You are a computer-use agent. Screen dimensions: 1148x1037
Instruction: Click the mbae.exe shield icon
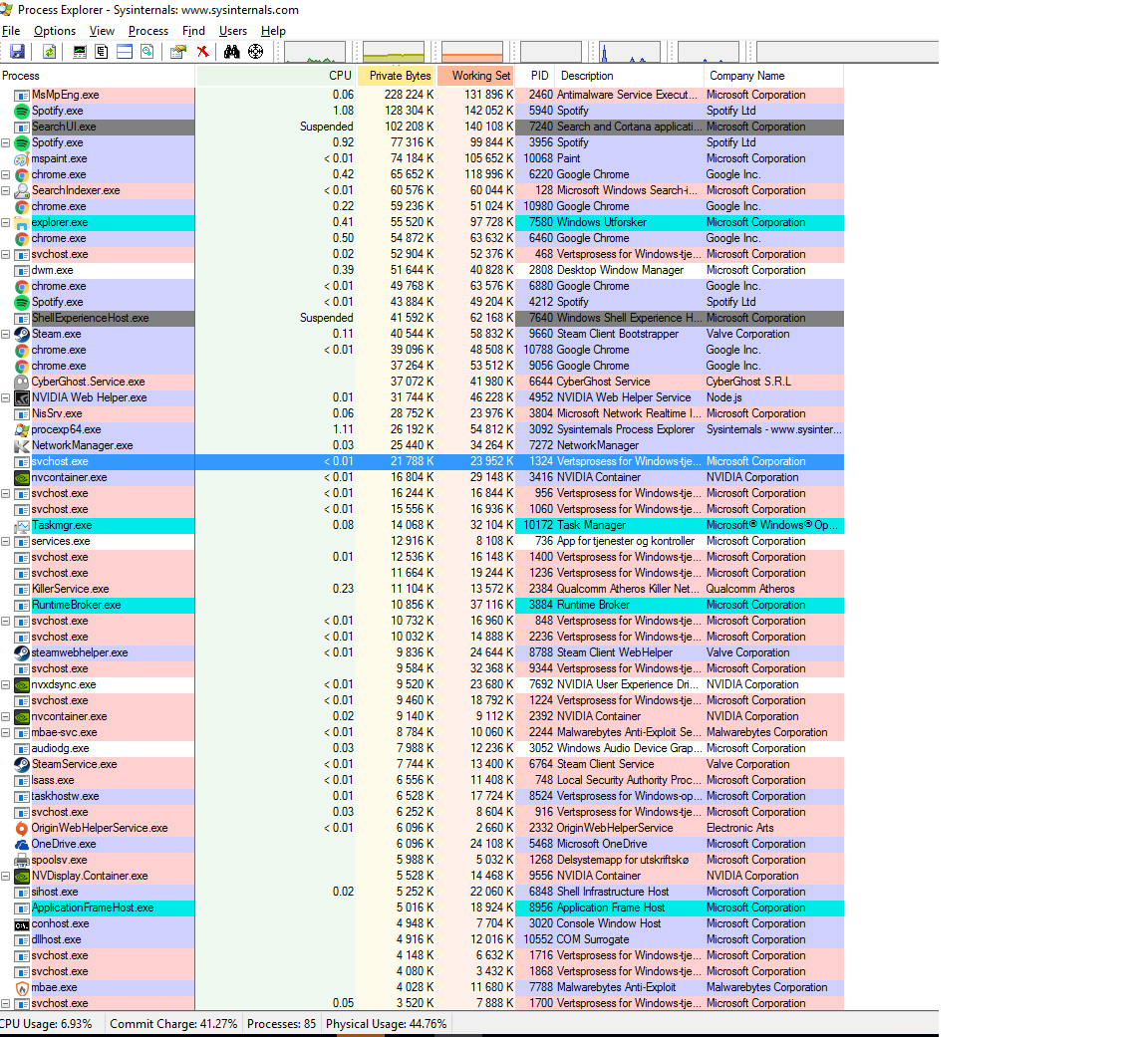click(x=22, y=988)
